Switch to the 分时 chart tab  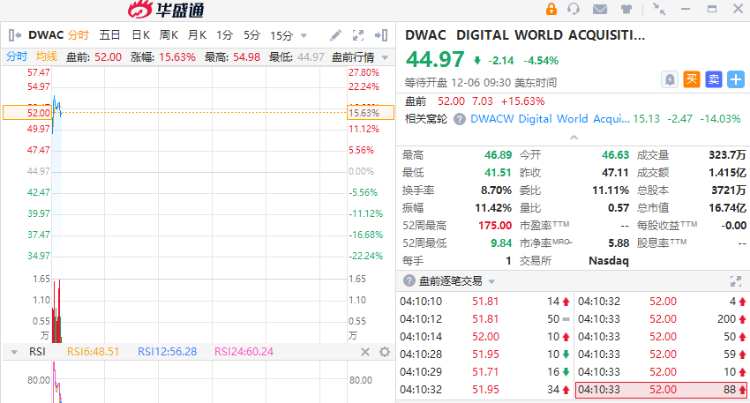pyautogui.click(x=78, y=35)
